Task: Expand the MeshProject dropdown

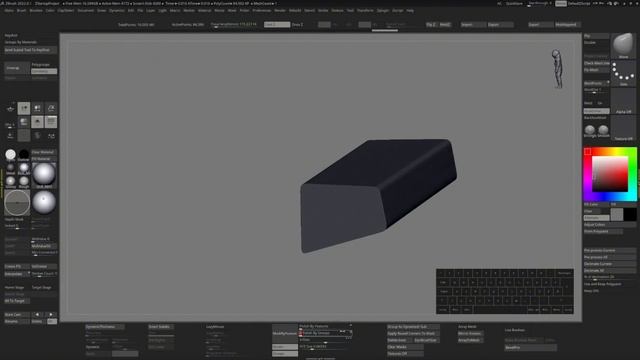Action: pos(596,83)
